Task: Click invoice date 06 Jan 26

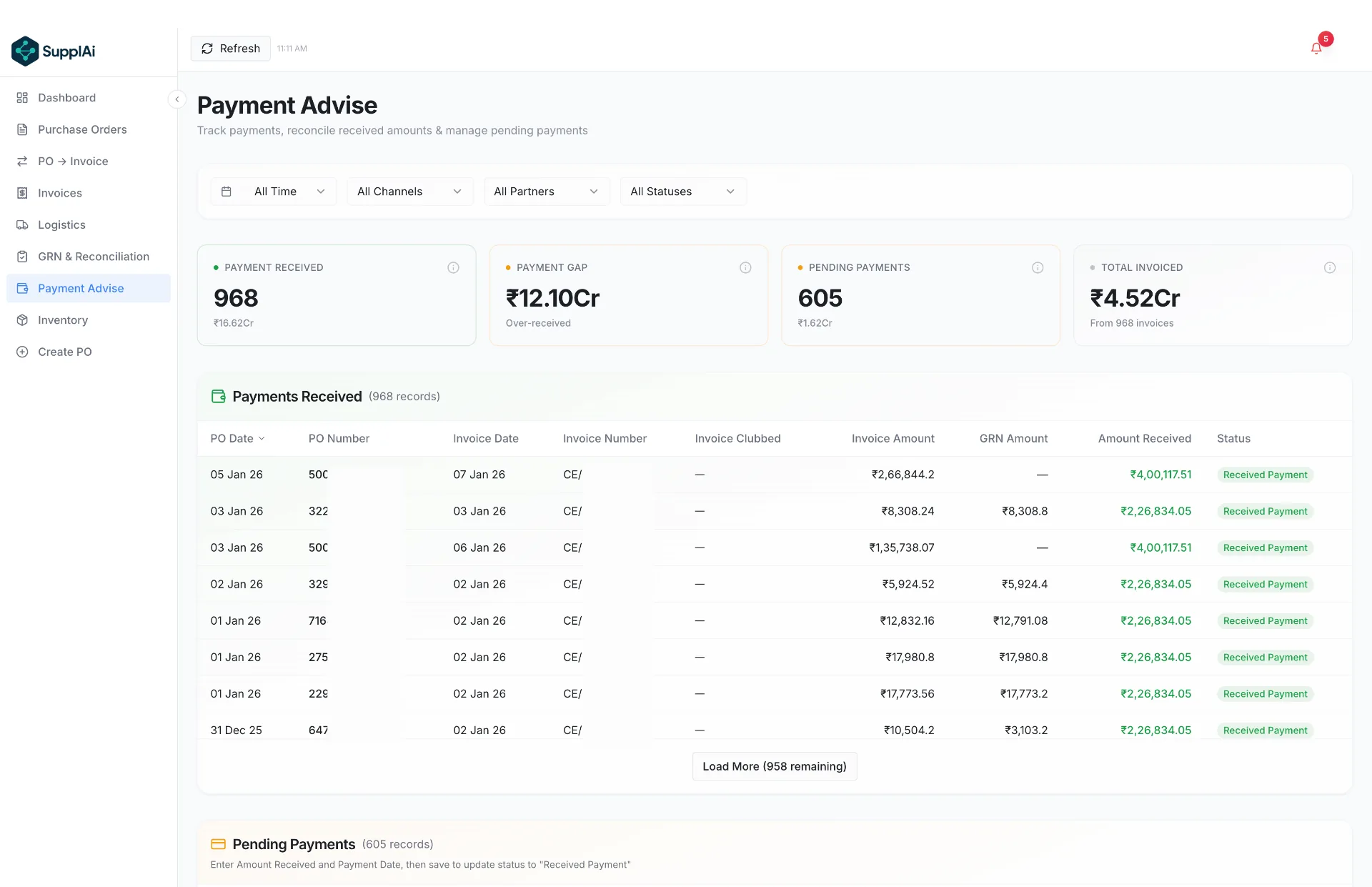Action: tap(479, 547)
